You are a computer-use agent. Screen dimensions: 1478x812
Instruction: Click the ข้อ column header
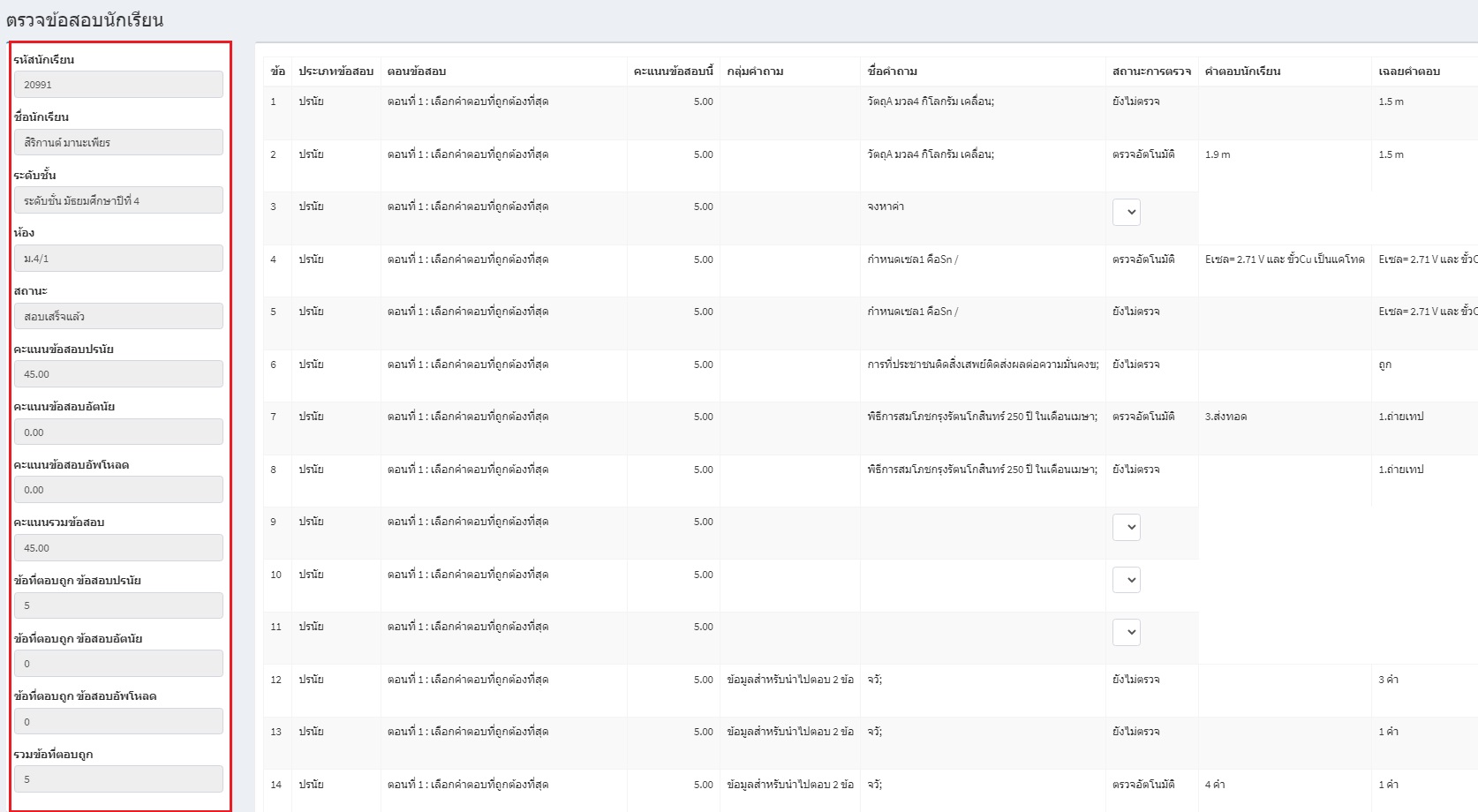(277, 71)
